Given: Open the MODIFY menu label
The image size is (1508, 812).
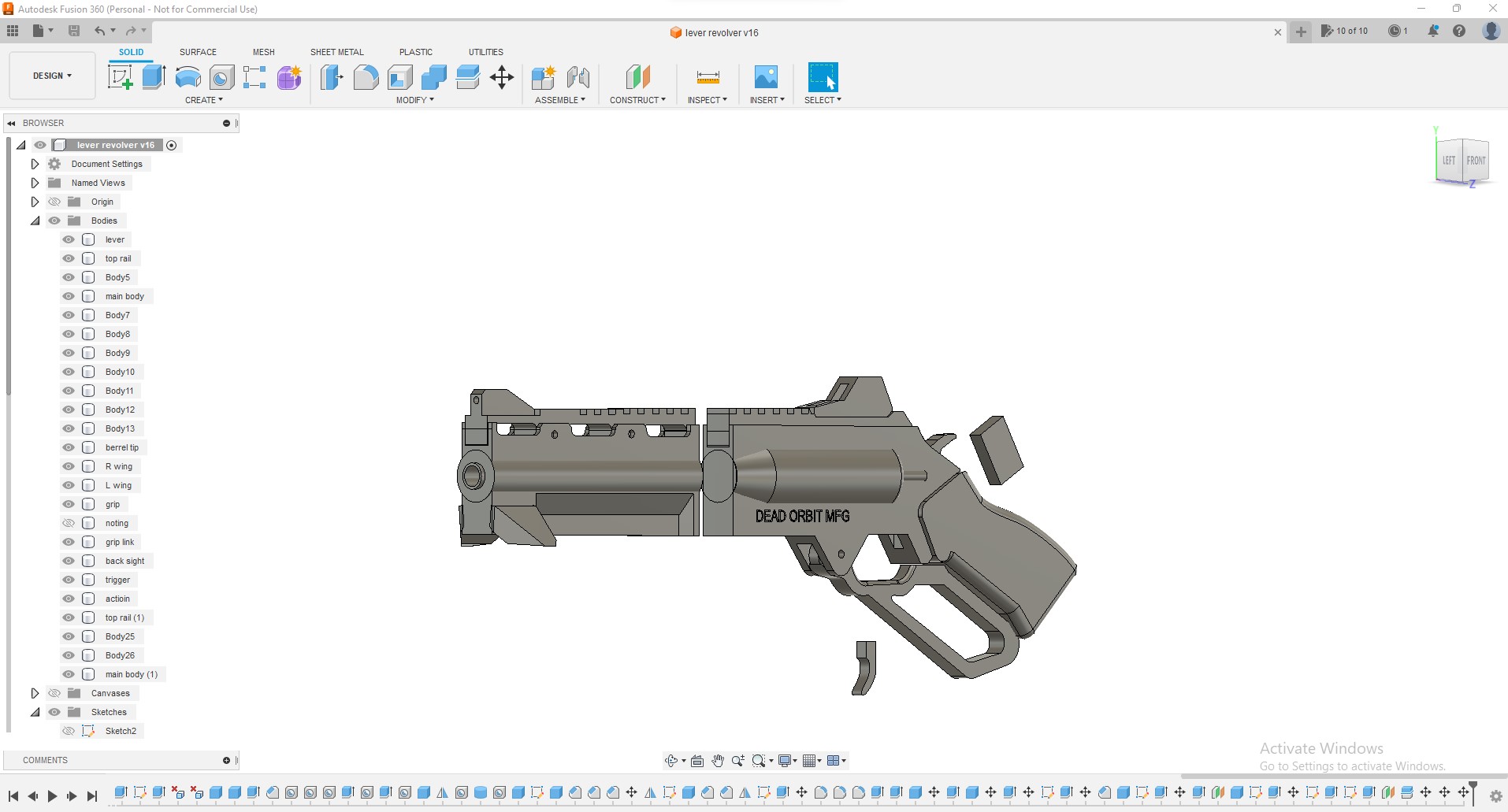Looking at the screenshot, I should click(x=414, y=100).
